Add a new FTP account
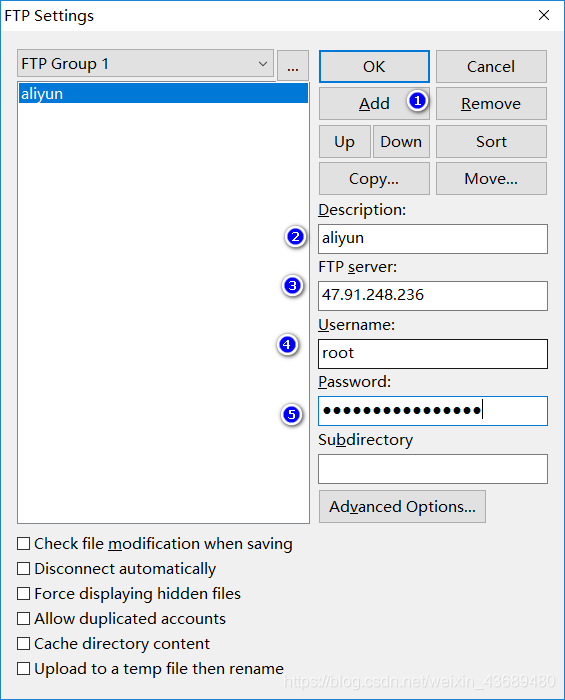Viewport: 565px width, 700px height. 374,104
